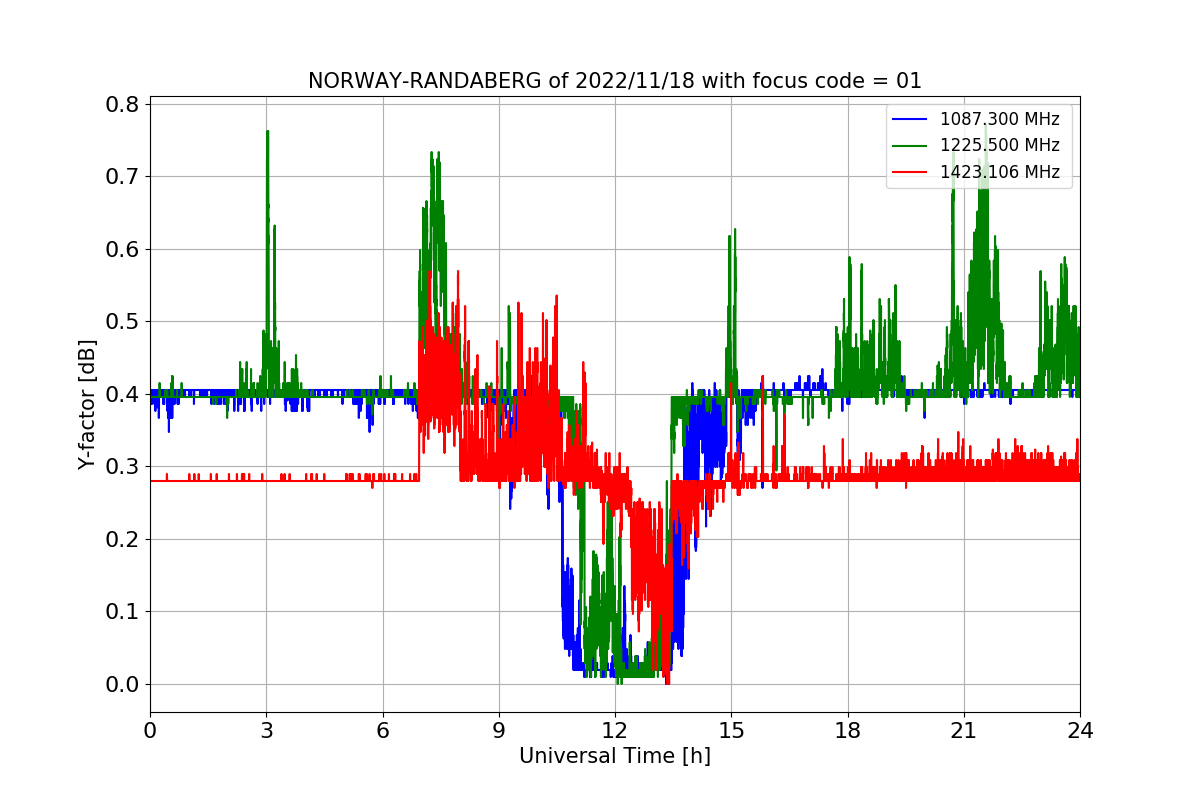Image resolution: width=1200 pixels, height=800 pixels.
Task: Click the Universal Time [h] axis label
Action: 614,756
